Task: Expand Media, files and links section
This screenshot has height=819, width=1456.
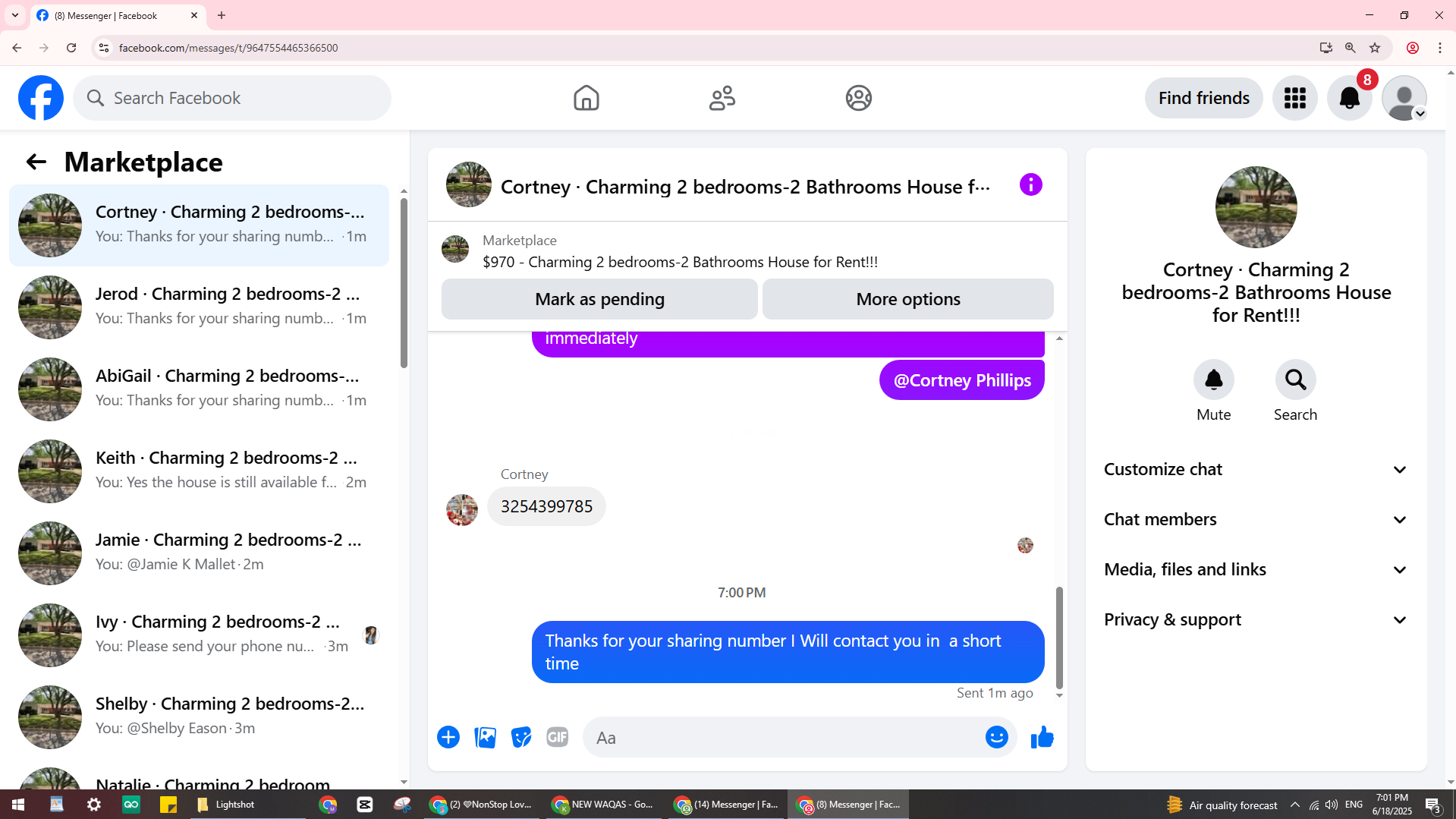Action: pyautogui.click(x=1256, y=569)
